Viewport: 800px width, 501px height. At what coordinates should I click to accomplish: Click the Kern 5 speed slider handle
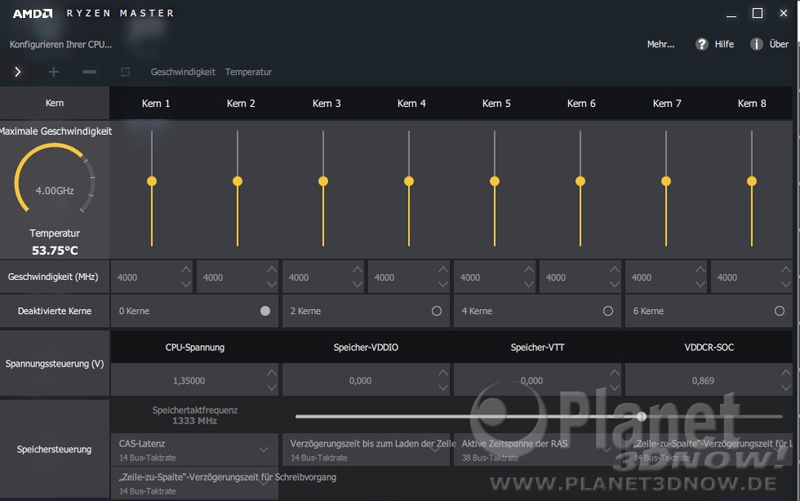(x=494, y=181)
